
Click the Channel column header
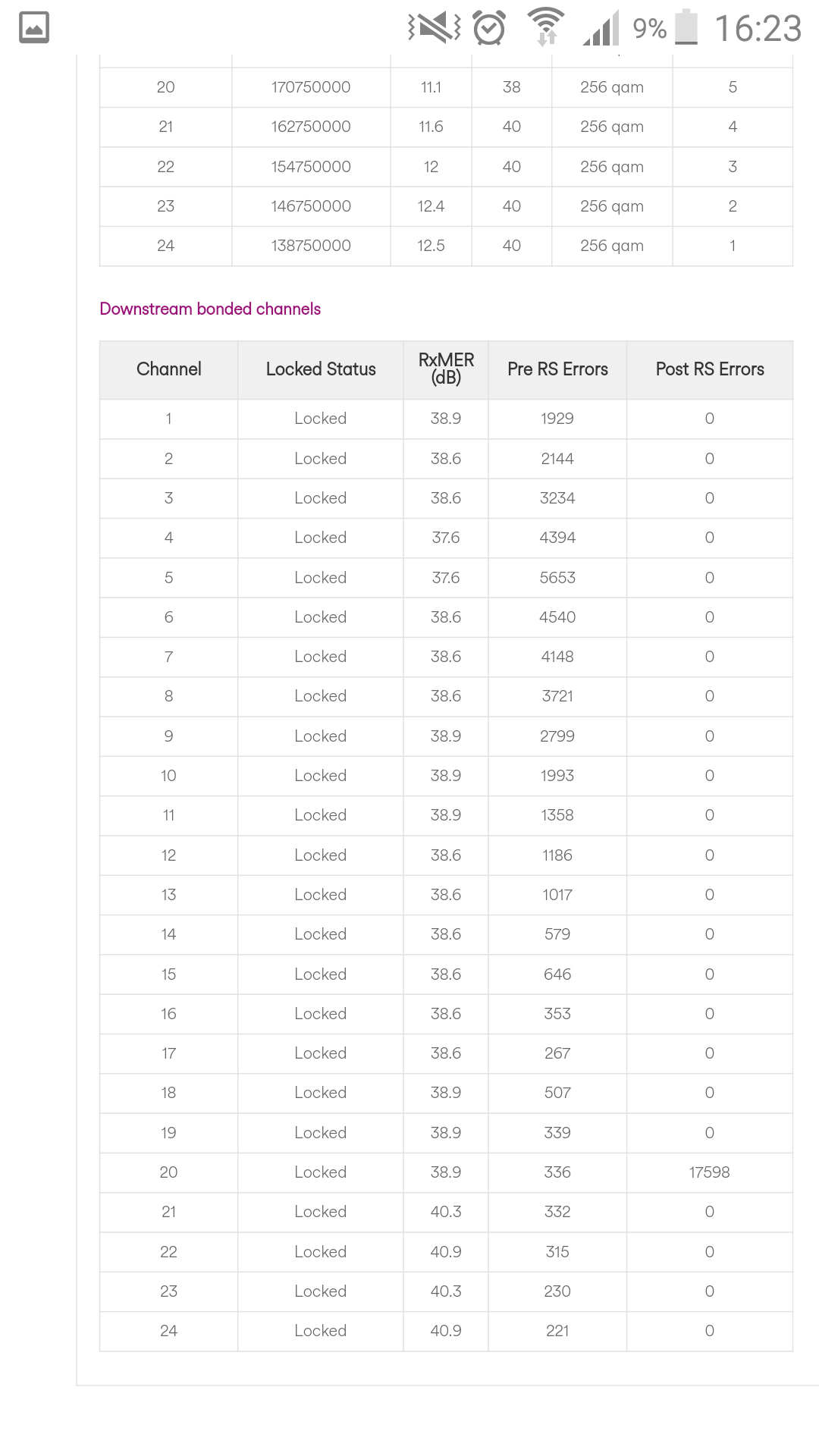click(x=169, y=369)
